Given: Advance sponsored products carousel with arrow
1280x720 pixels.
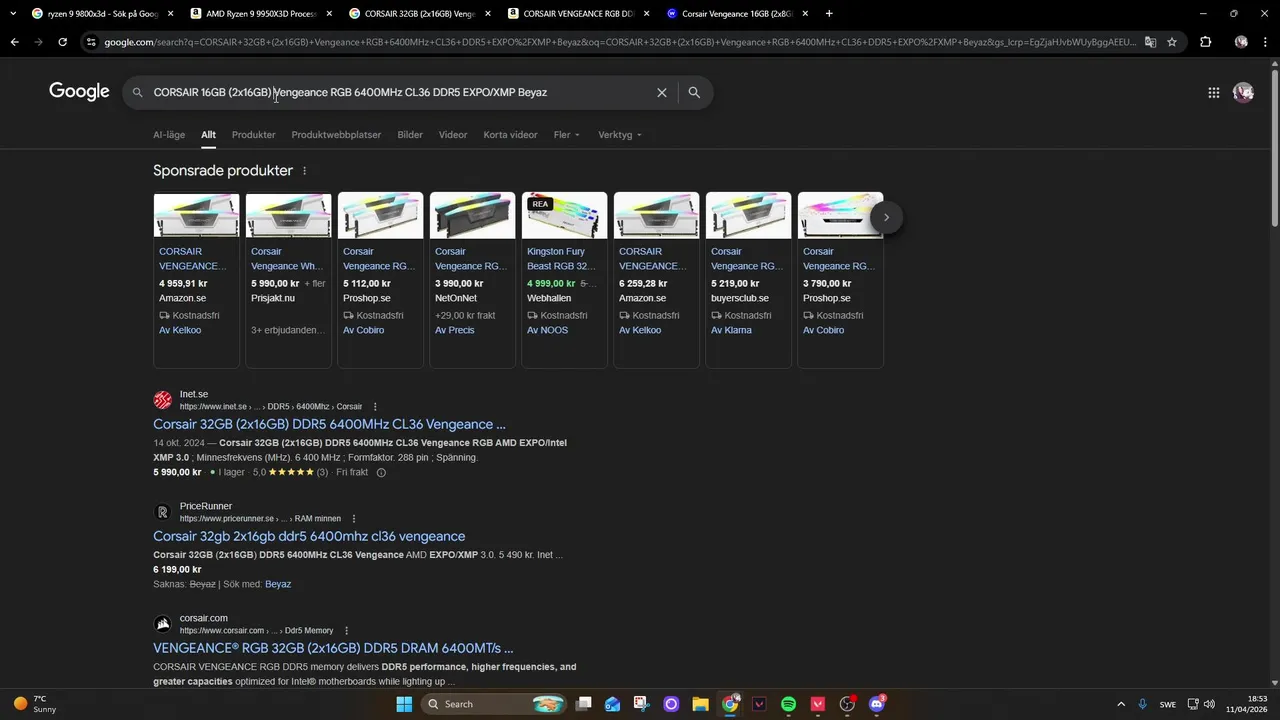Looking at the screenshot, I should click(886, 217).
